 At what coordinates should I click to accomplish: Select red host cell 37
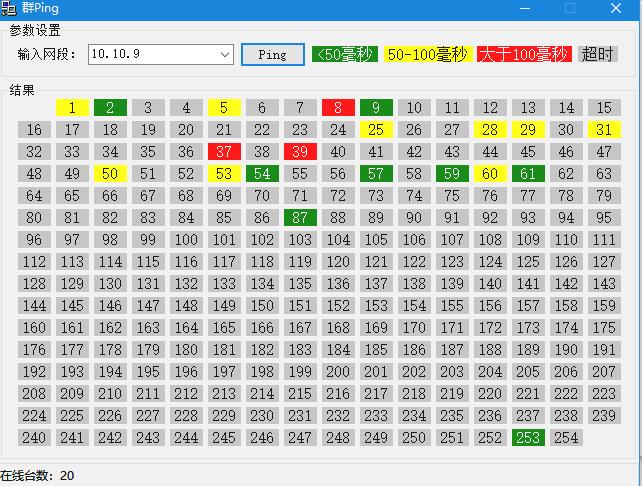[224, 152]
